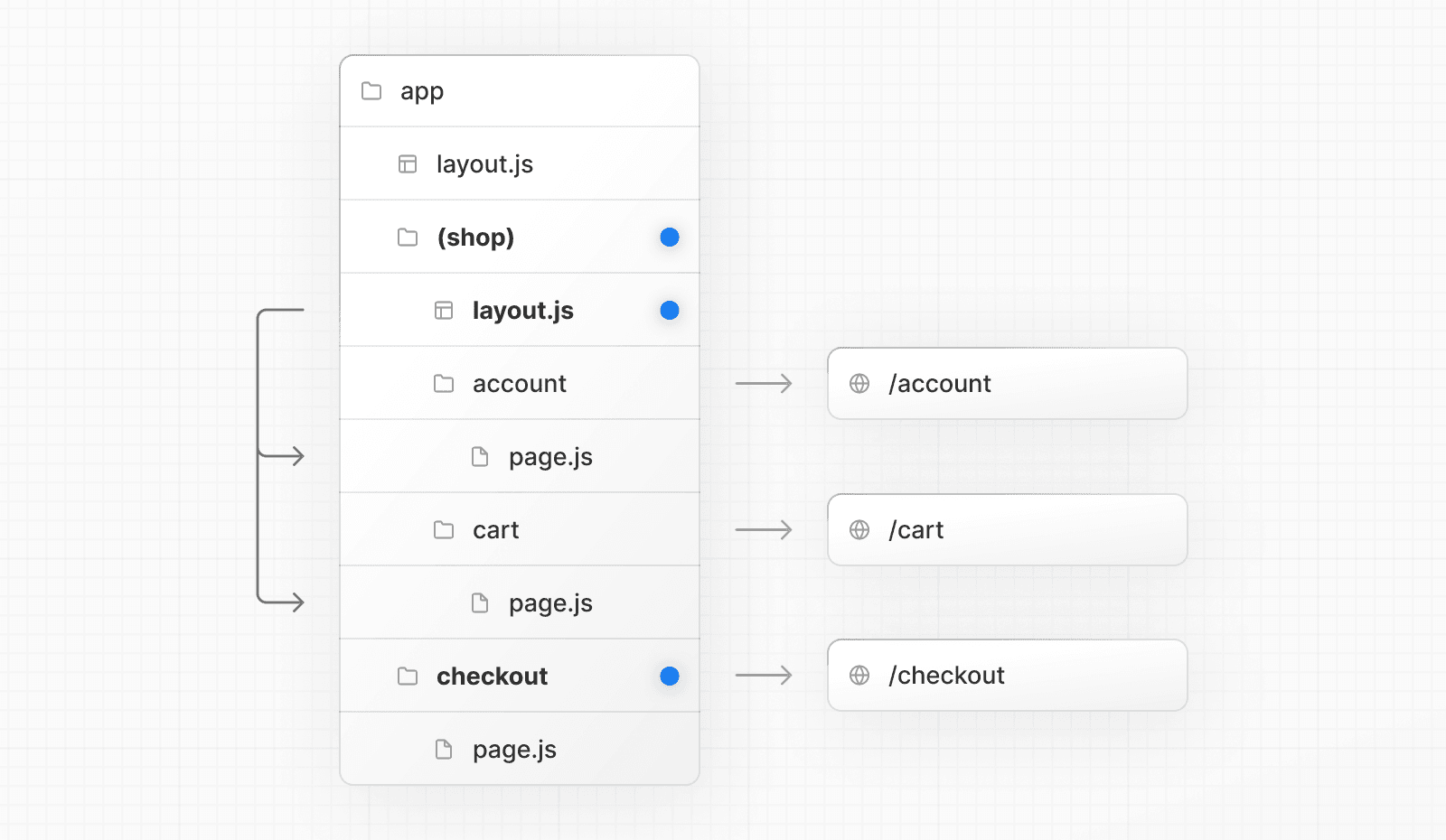
Task: Open the /account route box
Action: [x=1007, y=383]
